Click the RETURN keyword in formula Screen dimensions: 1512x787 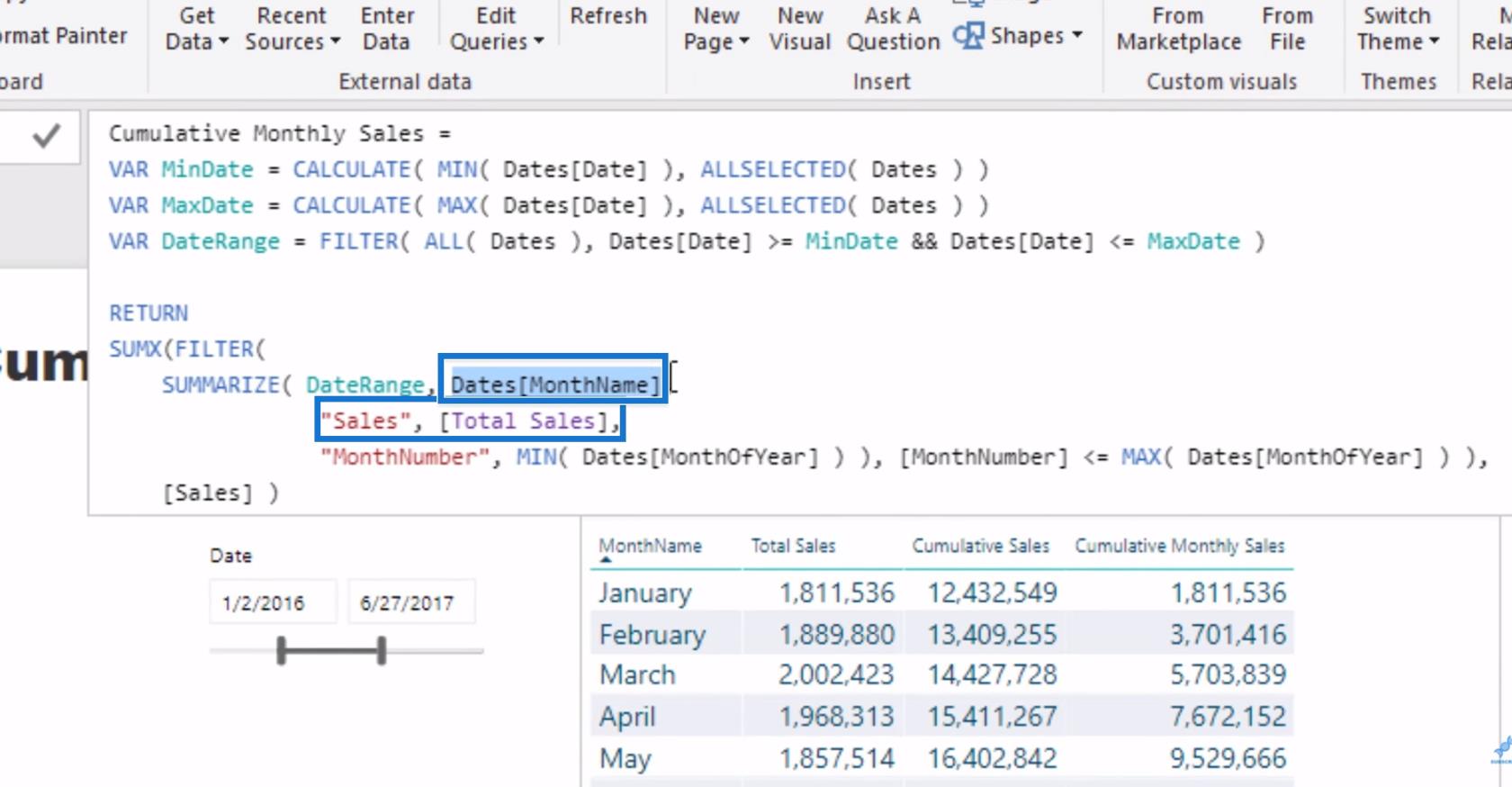click(x=148, y=313)
